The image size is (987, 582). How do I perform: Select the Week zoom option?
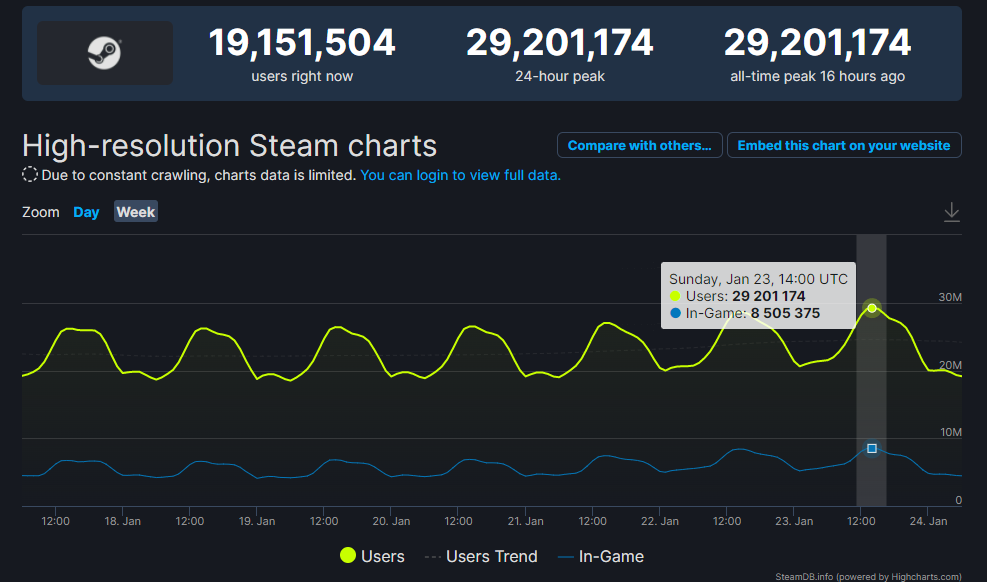tap(136, 211)
